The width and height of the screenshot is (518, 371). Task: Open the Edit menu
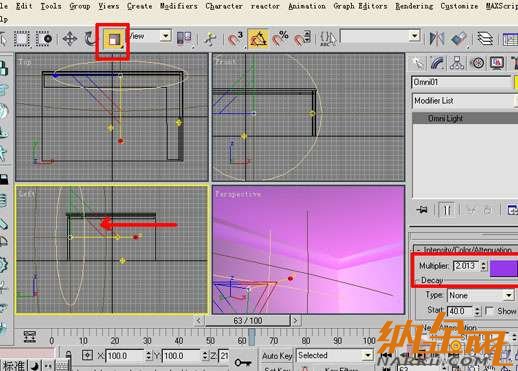click(x=24, y=6)
